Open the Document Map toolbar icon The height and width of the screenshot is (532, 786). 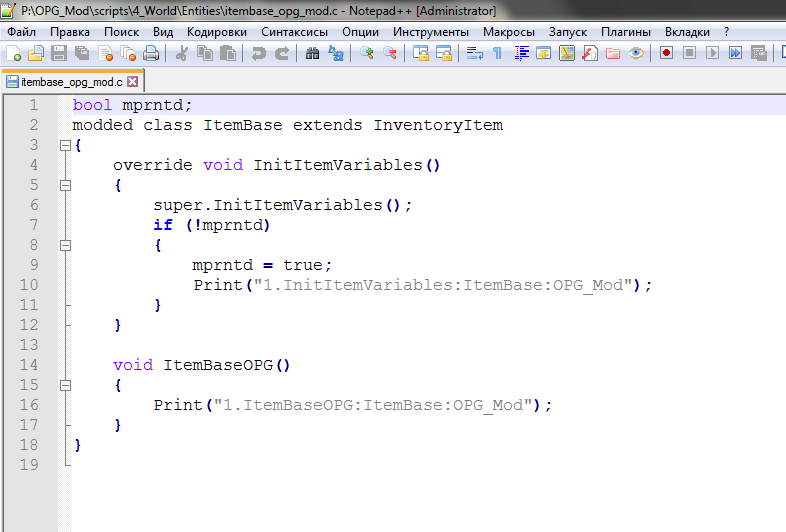567,53
